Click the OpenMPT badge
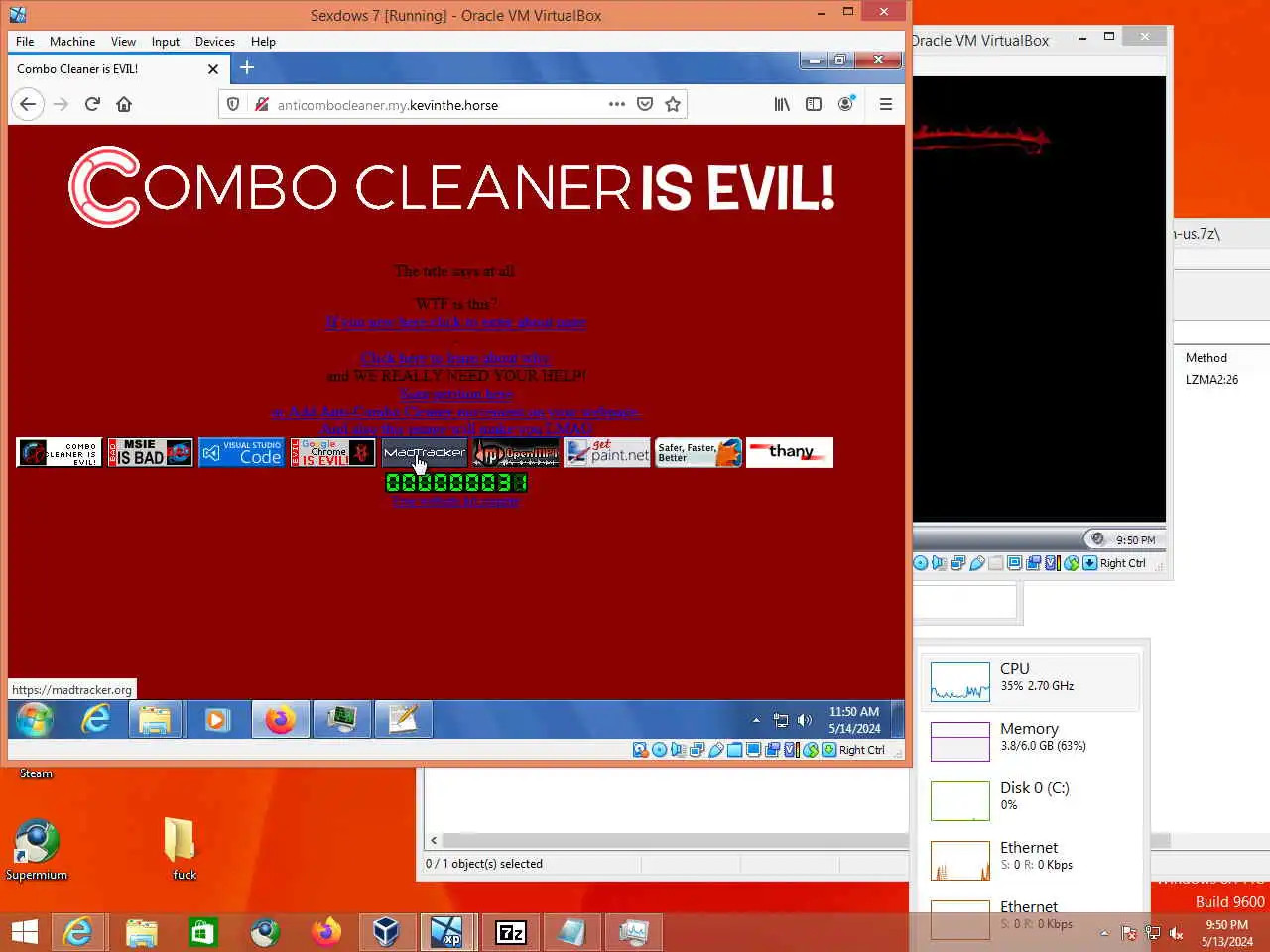1270x952 pixels. (x=515, y=453)
